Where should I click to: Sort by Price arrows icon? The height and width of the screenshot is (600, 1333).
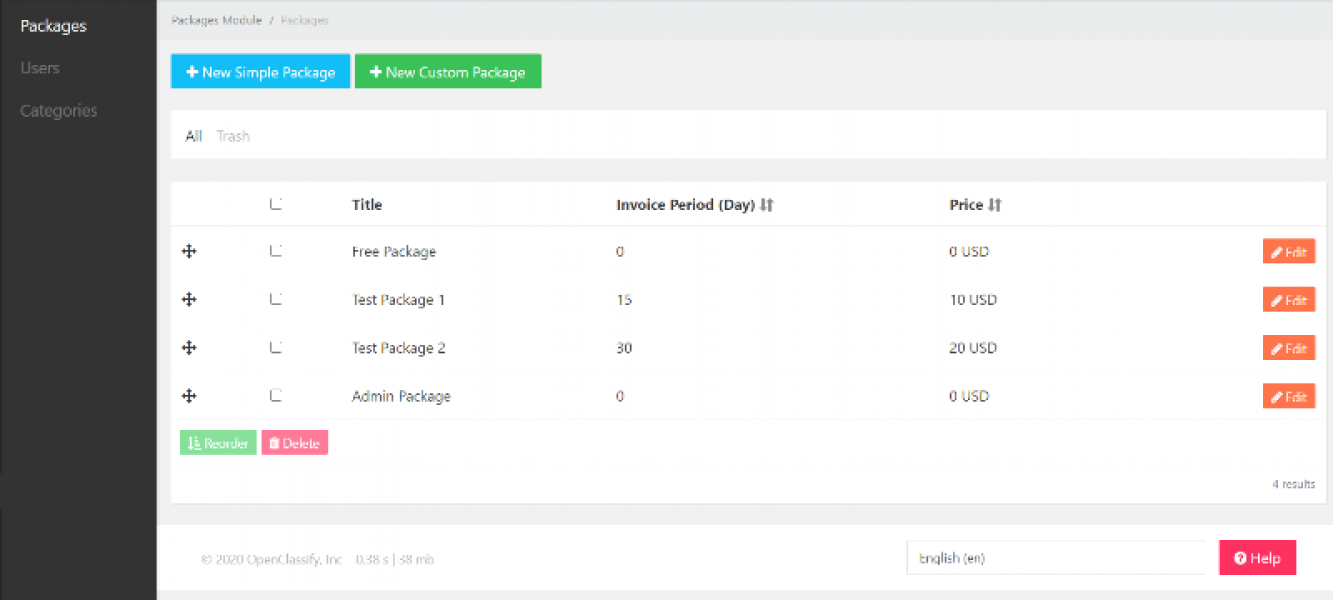(994, 205)
